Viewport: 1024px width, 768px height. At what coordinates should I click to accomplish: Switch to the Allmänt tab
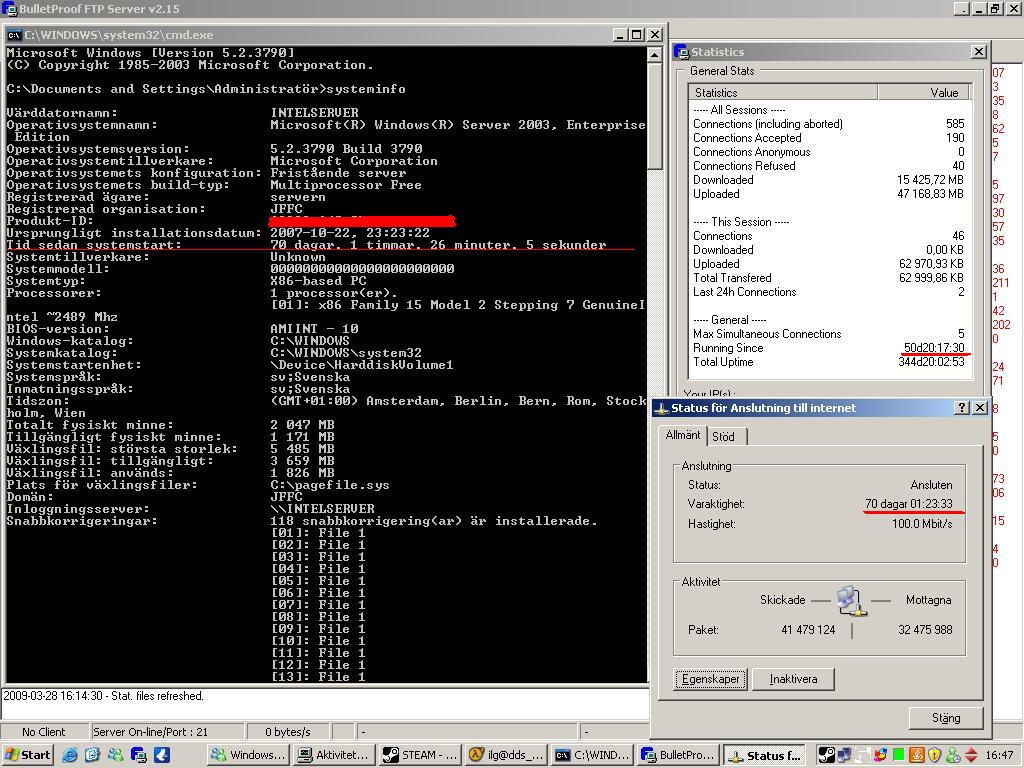tap(683, 435)
